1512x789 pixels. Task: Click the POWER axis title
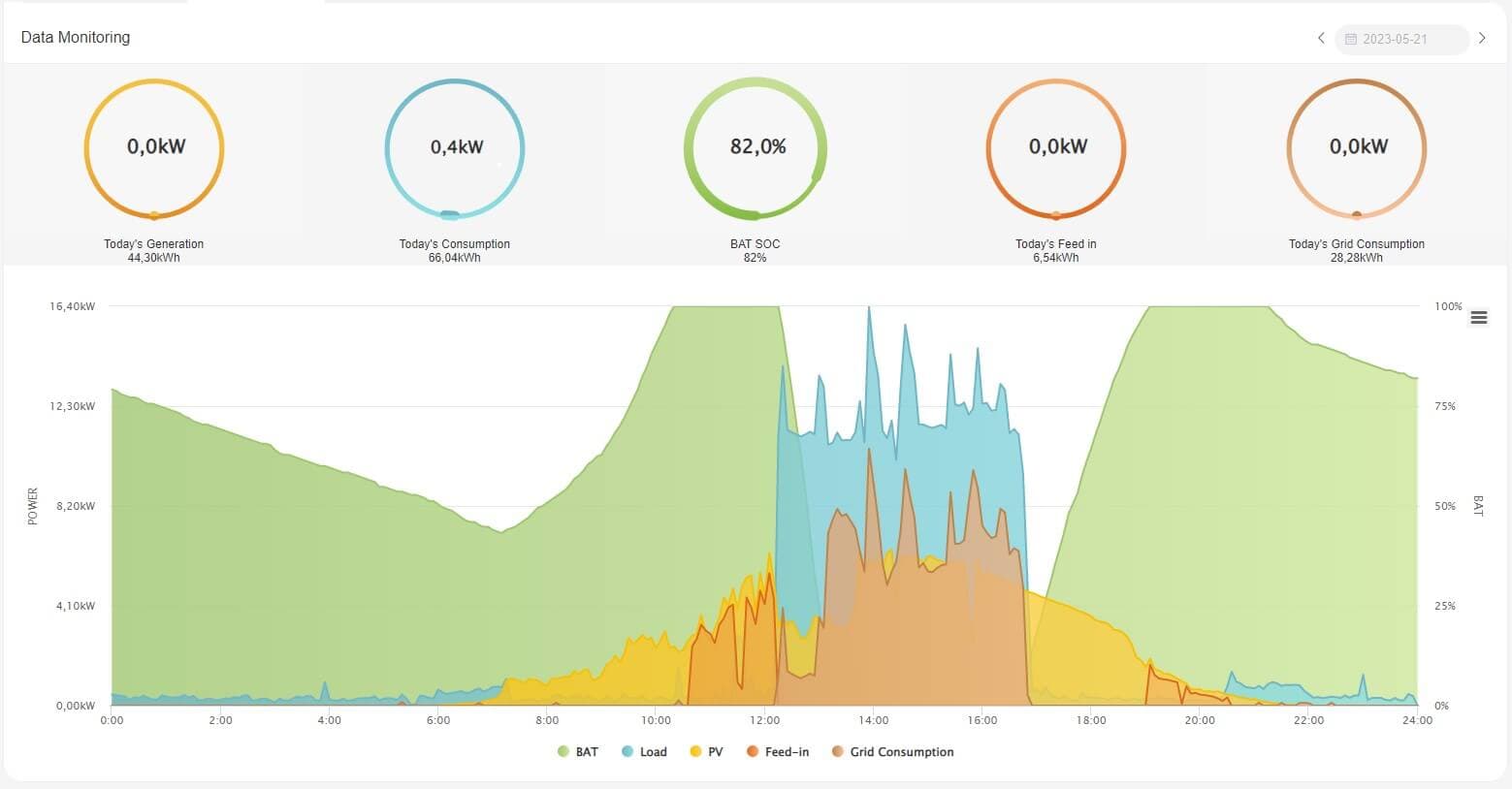33,507
